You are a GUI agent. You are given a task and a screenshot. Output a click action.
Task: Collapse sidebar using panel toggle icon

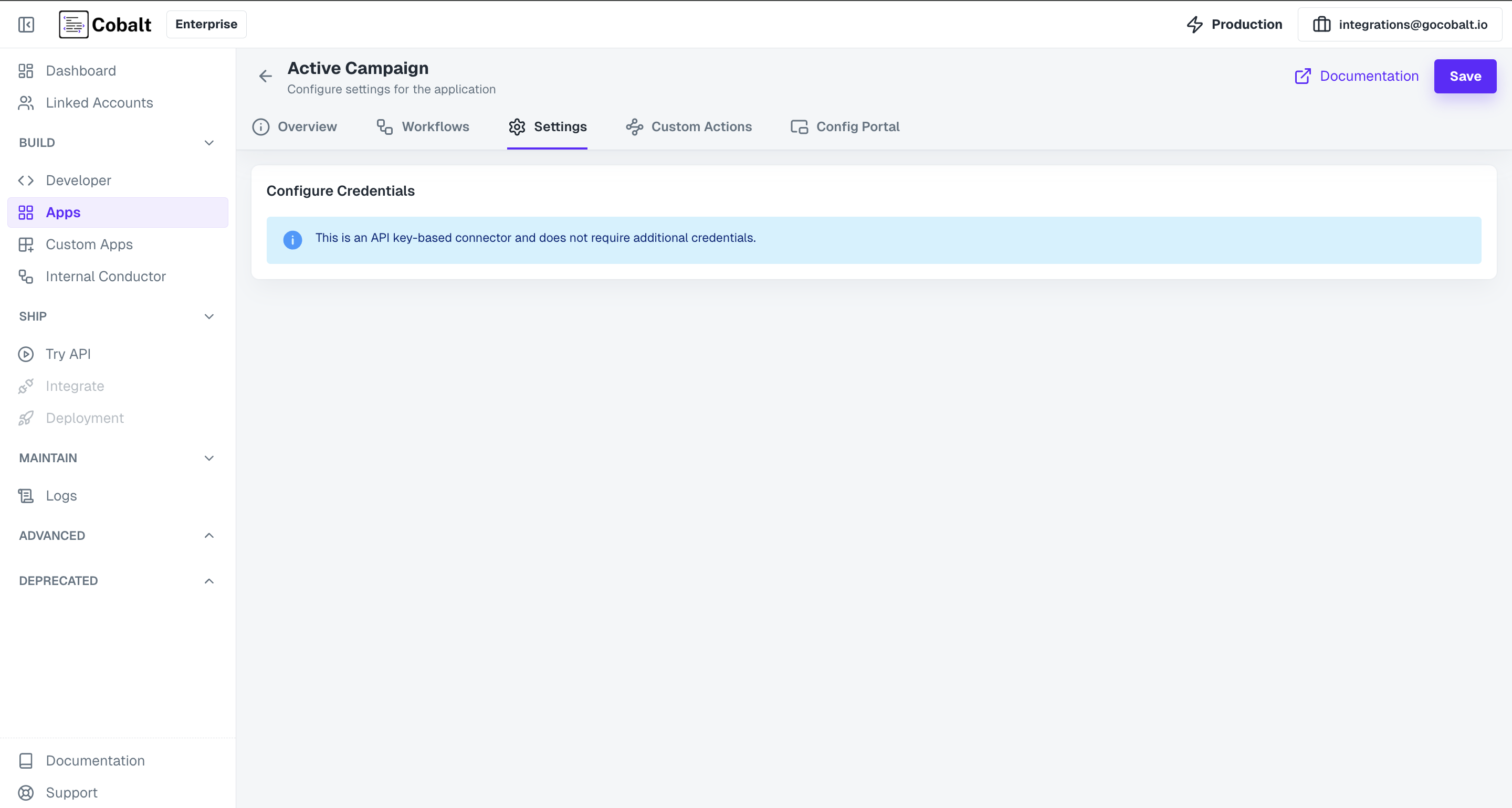tap(26, 25)
